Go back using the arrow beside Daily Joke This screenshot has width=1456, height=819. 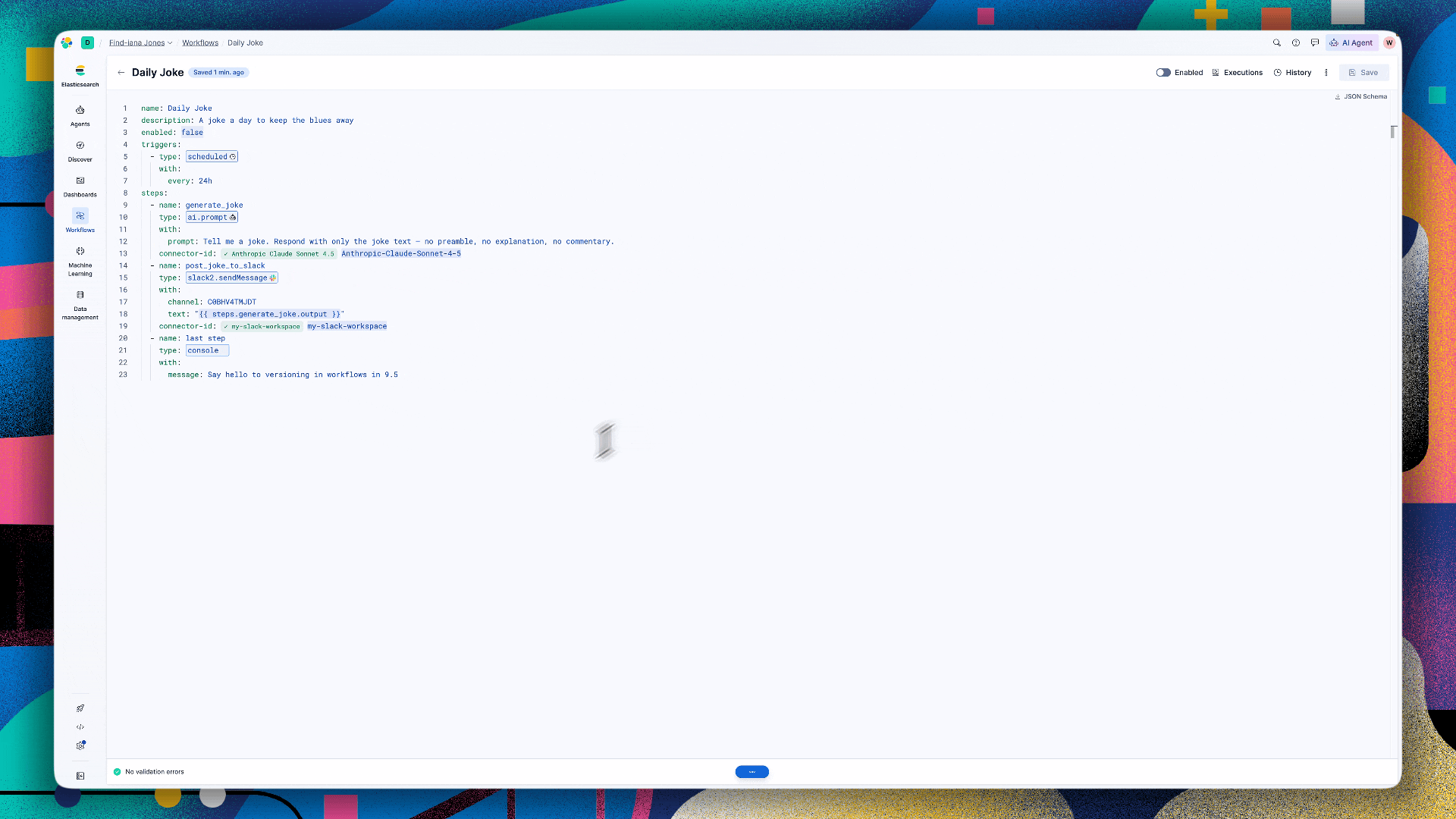pos(121,73)
